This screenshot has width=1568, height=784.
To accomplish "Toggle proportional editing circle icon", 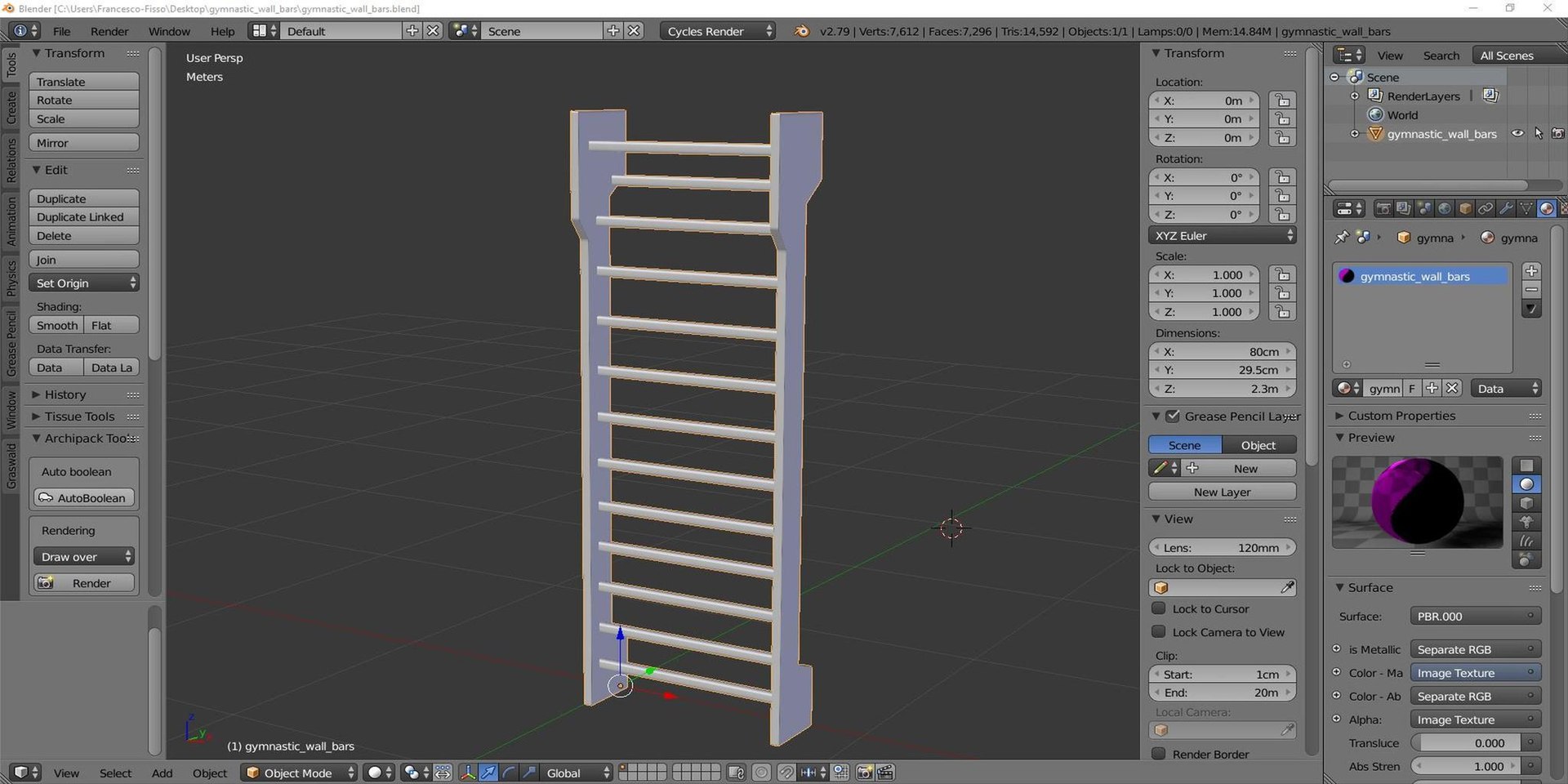I will click(761, 773).
